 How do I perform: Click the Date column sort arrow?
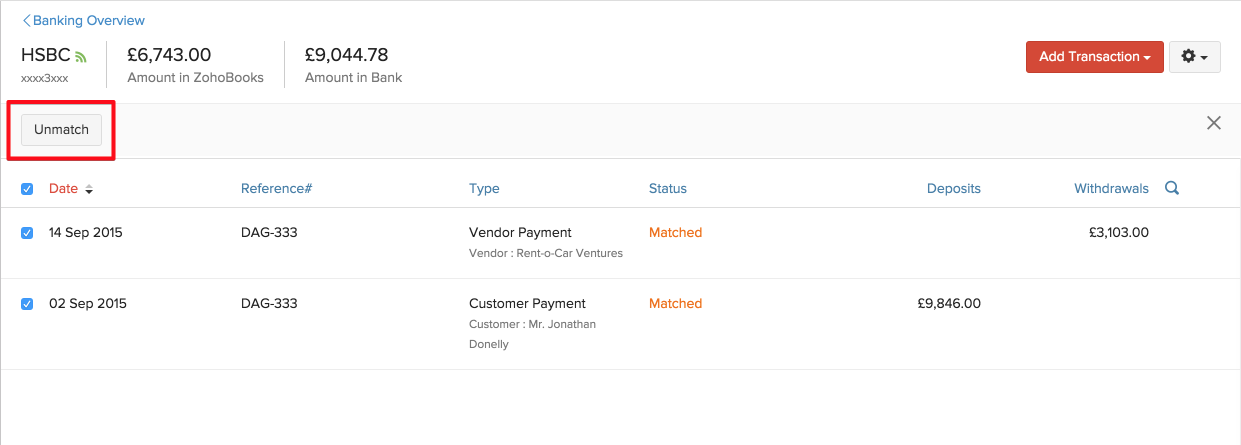coord(89,189)
